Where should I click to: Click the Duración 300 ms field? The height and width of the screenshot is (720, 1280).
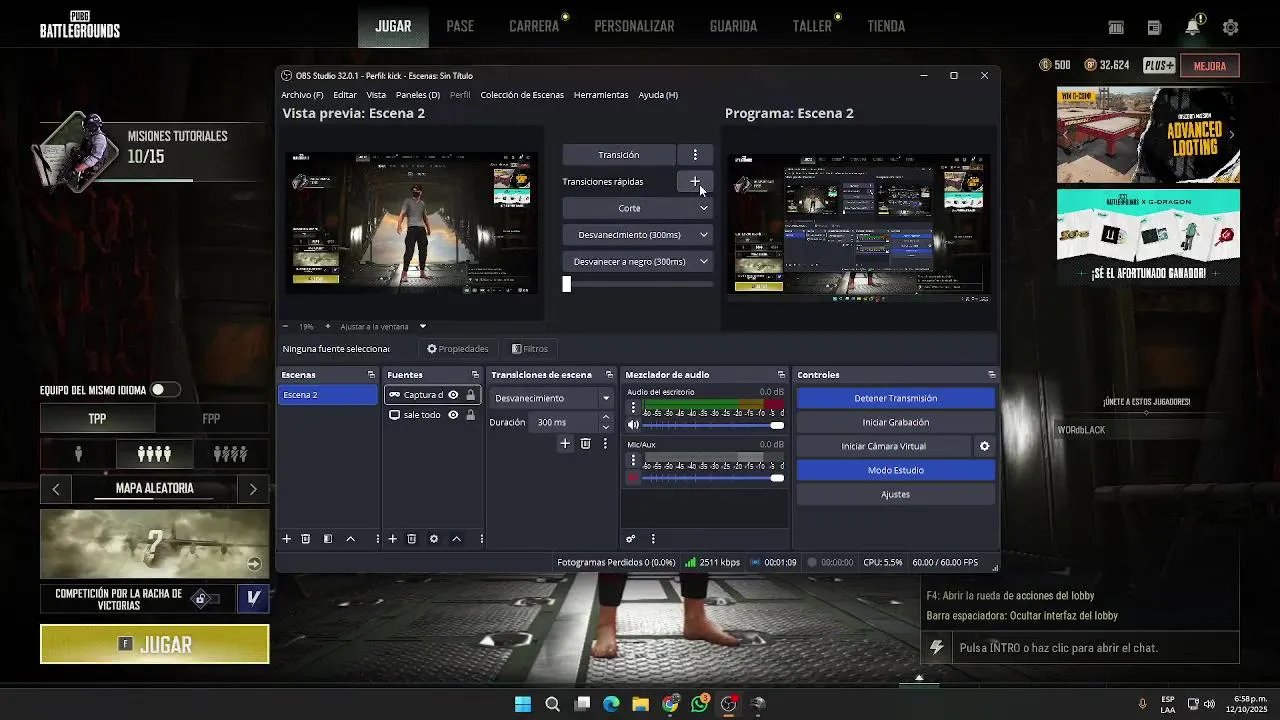point(565,422)
